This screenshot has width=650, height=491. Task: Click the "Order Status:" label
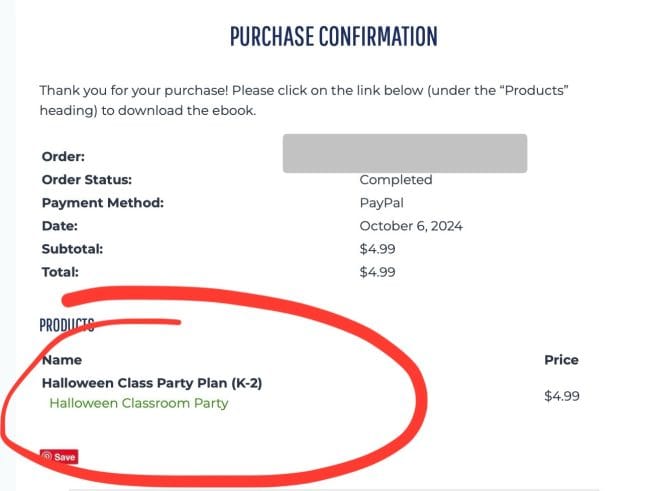click(x=87, y=180)
